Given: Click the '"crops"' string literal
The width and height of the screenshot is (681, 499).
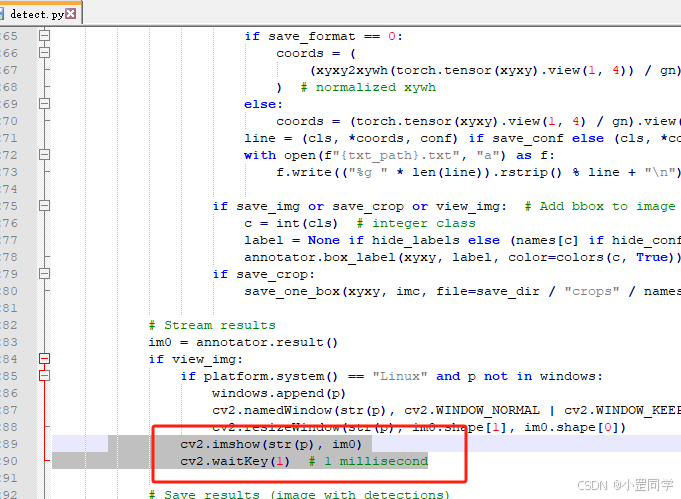Looking at the screenshot, I should [x=592, y=291].
